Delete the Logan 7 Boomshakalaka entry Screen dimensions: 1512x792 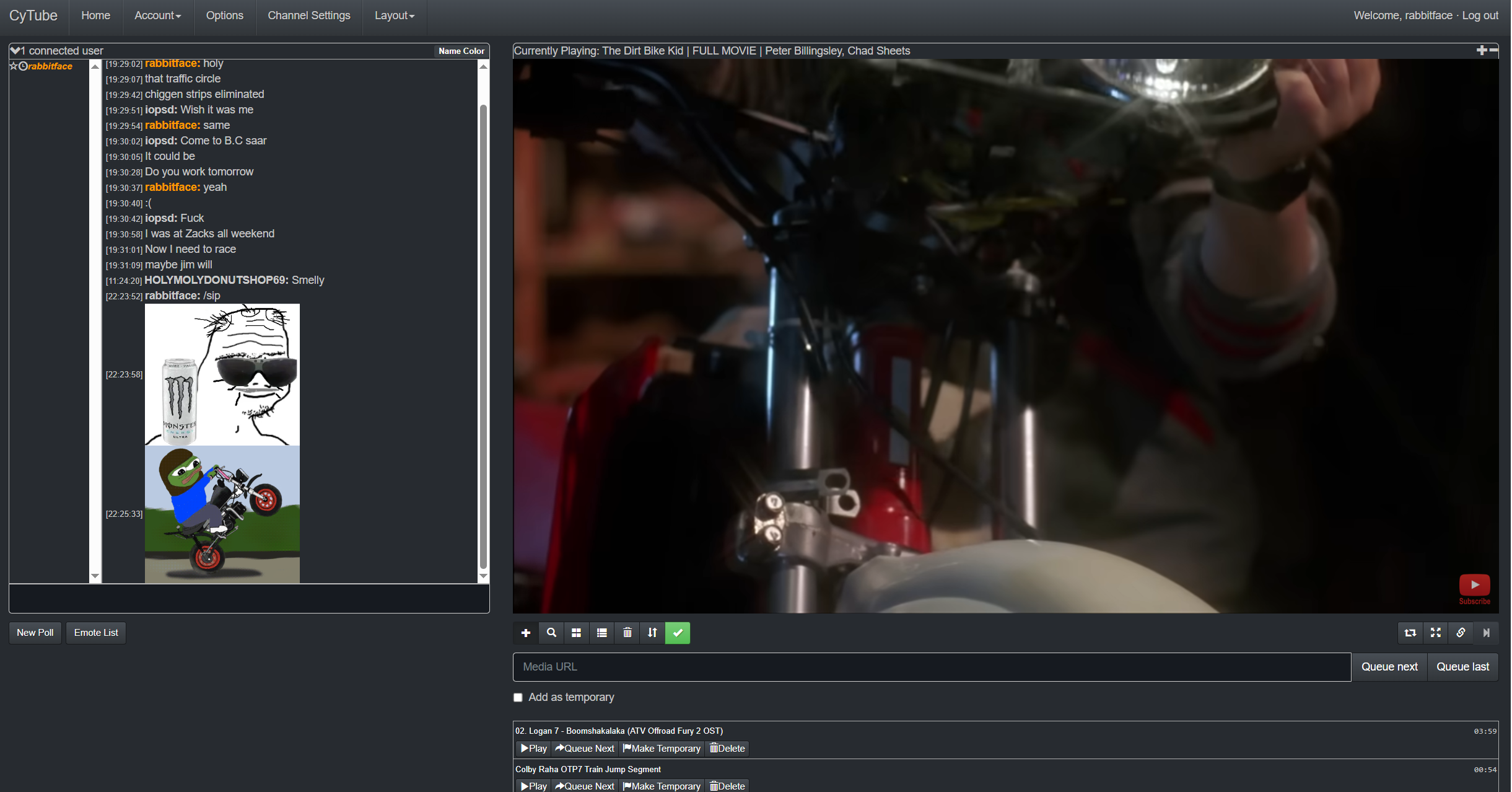[x=727, y=749]
